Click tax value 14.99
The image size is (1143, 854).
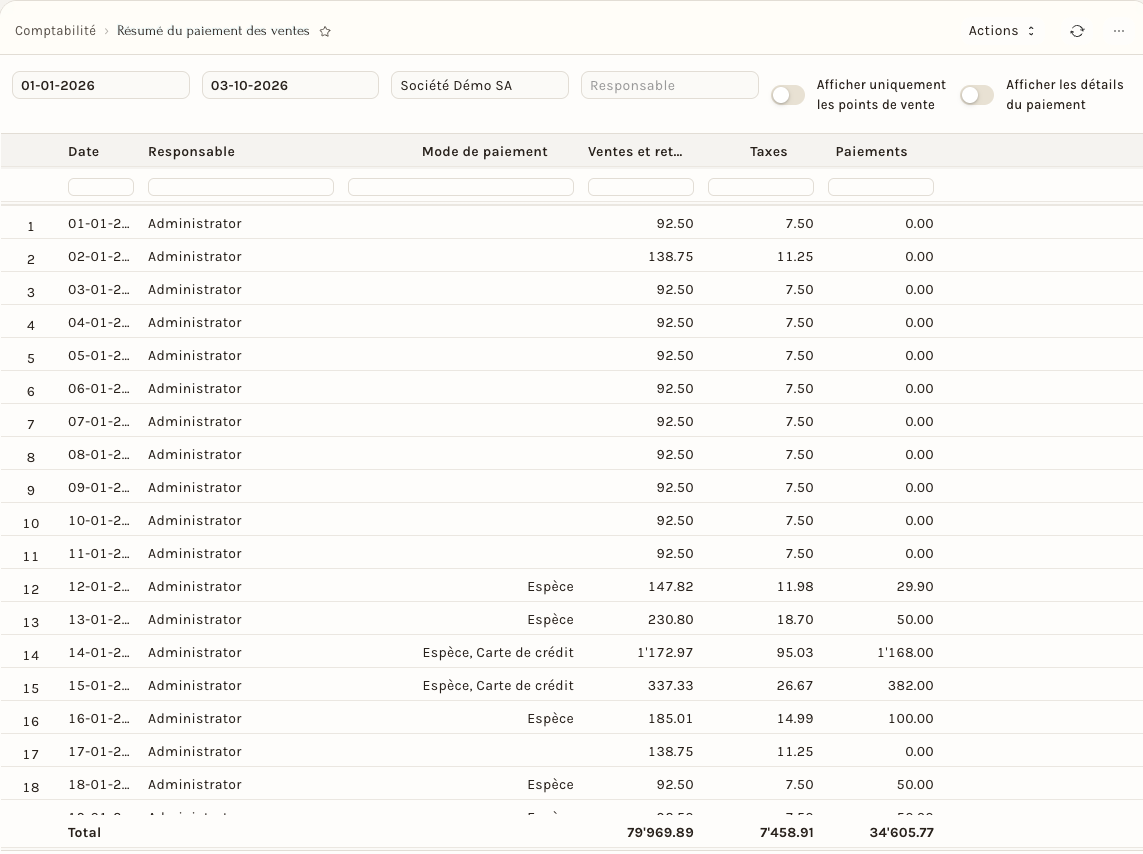[795, 718]
